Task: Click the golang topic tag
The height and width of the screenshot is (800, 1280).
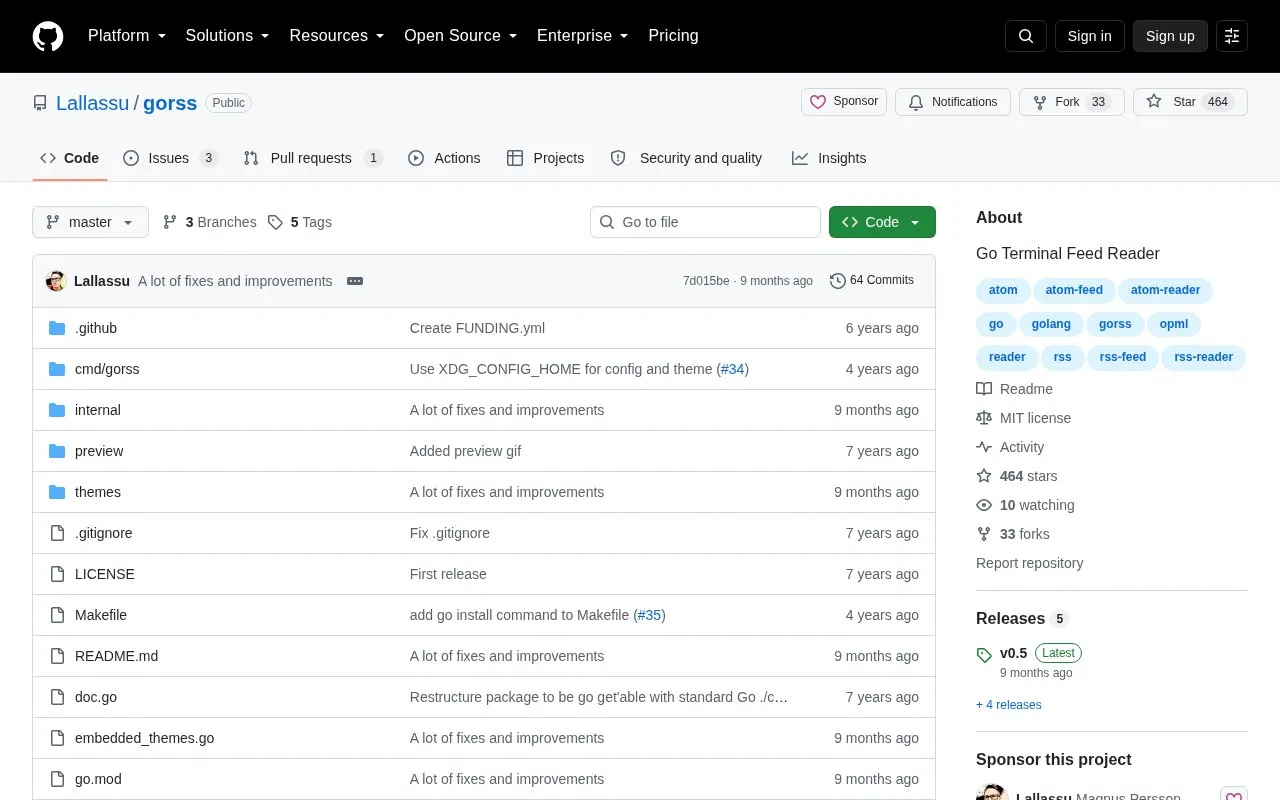Action: 1051,324
